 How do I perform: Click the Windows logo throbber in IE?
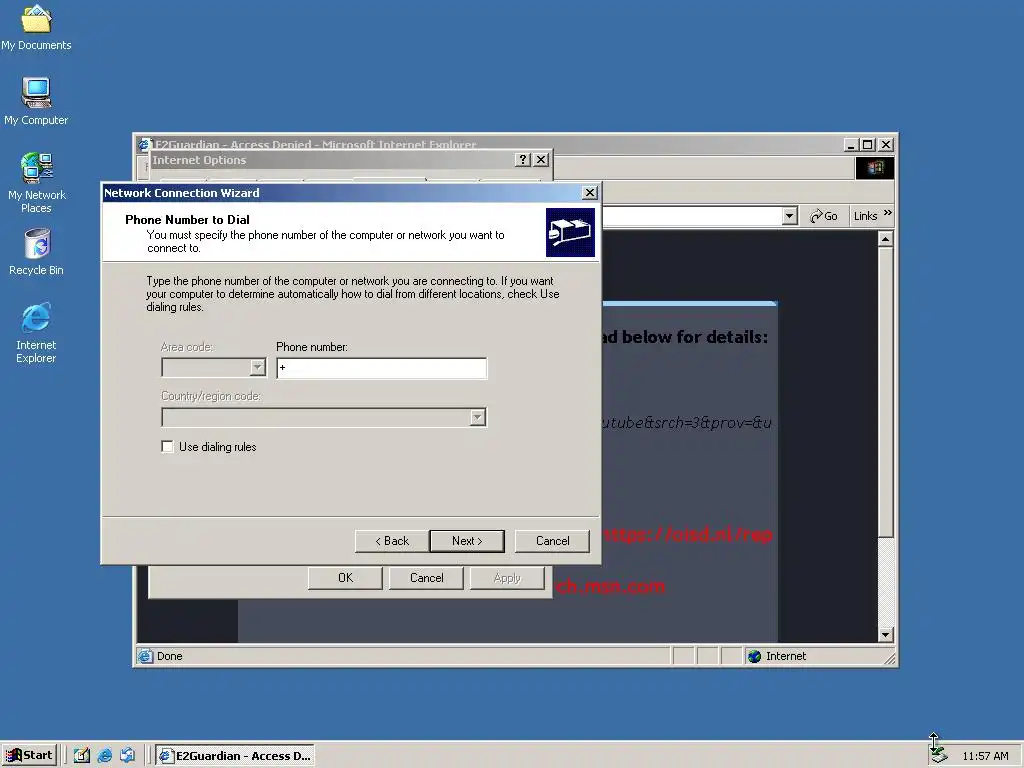pyautogui.click(x=875, y=168)
